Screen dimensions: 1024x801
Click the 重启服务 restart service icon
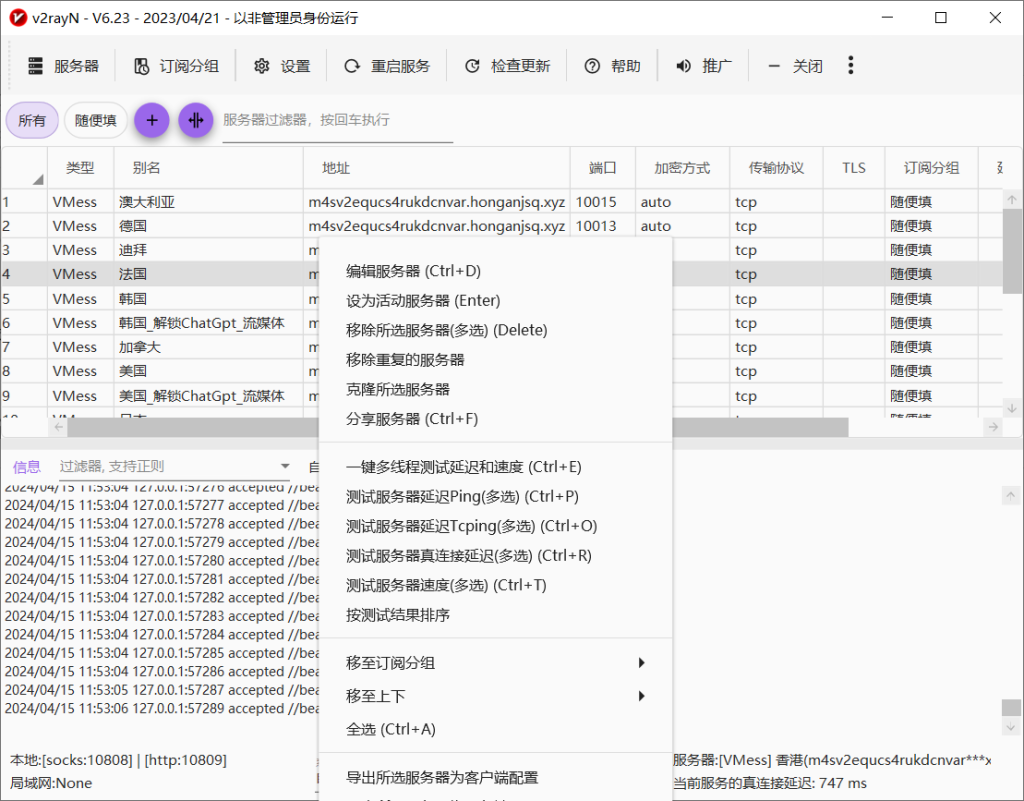[351, 66]
